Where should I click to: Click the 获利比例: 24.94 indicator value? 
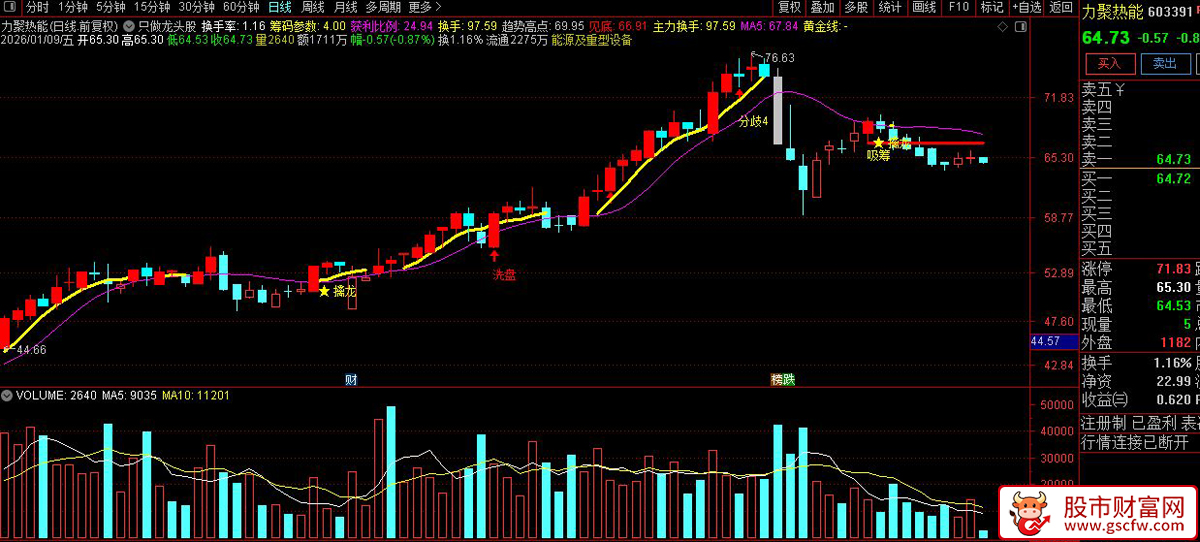[392, 25]
